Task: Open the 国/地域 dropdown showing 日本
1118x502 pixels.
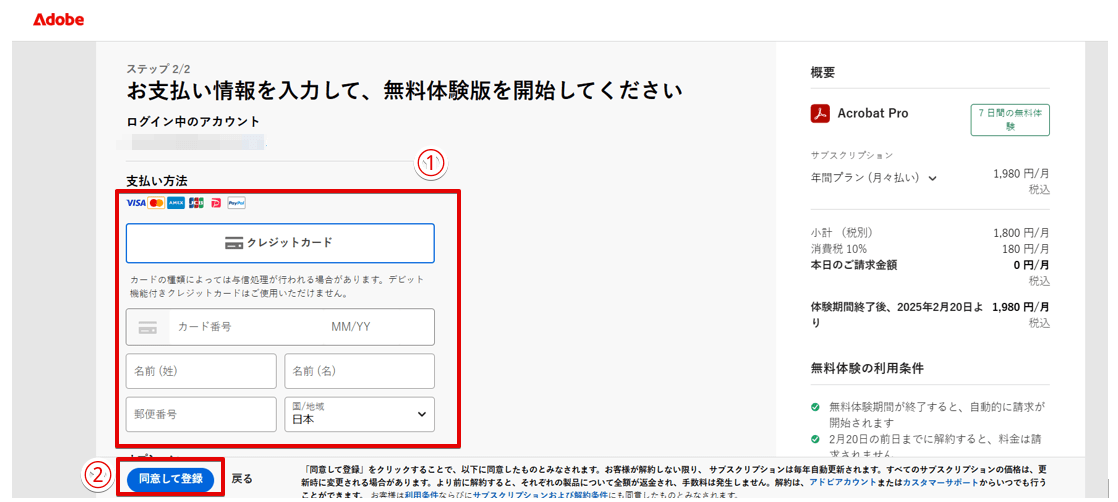Action: (359, 414)
